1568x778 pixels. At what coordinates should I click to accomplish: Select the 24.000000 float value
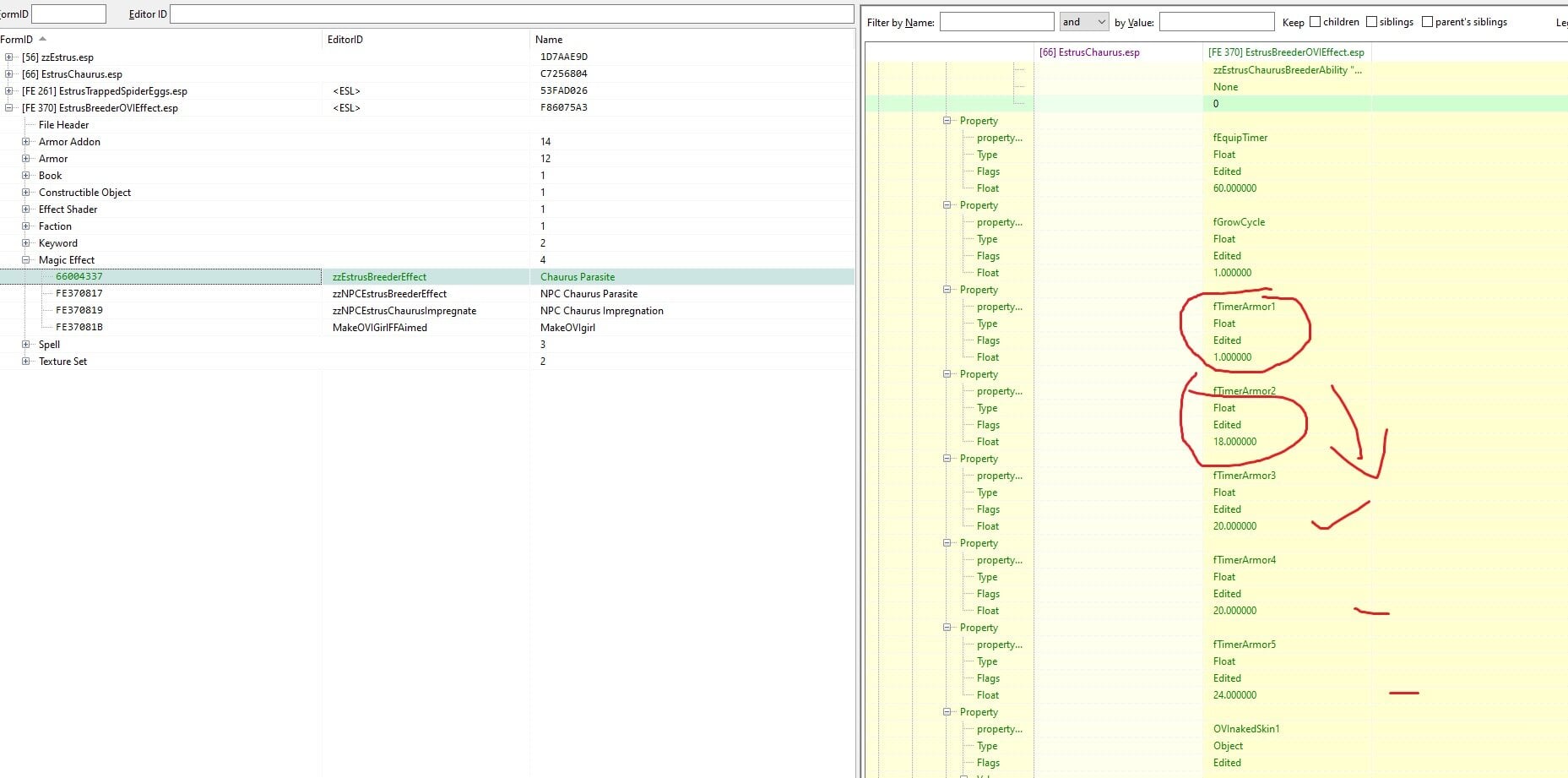[1234, 695]
